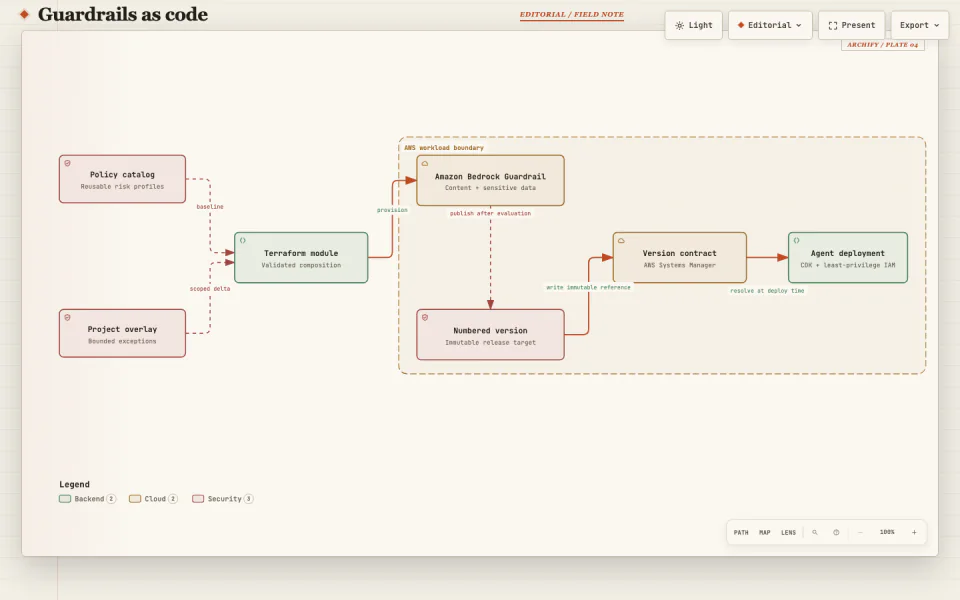This screenshot has width=960, height=600.
Task: Zoom in with the plus icon
Action: pos(914,533)
